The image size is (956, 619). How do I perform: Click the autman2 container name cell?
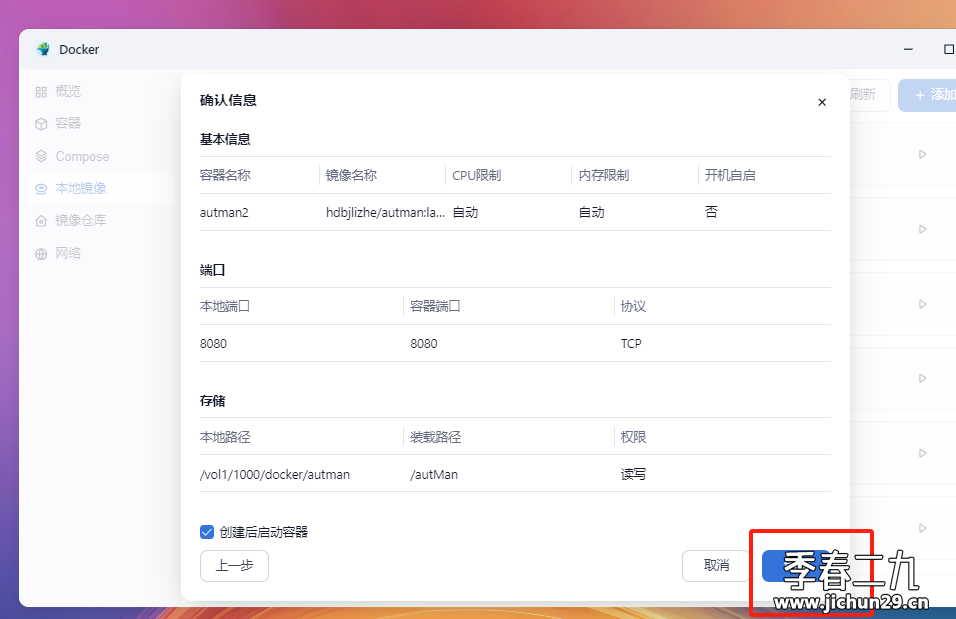tap(224, 213)
